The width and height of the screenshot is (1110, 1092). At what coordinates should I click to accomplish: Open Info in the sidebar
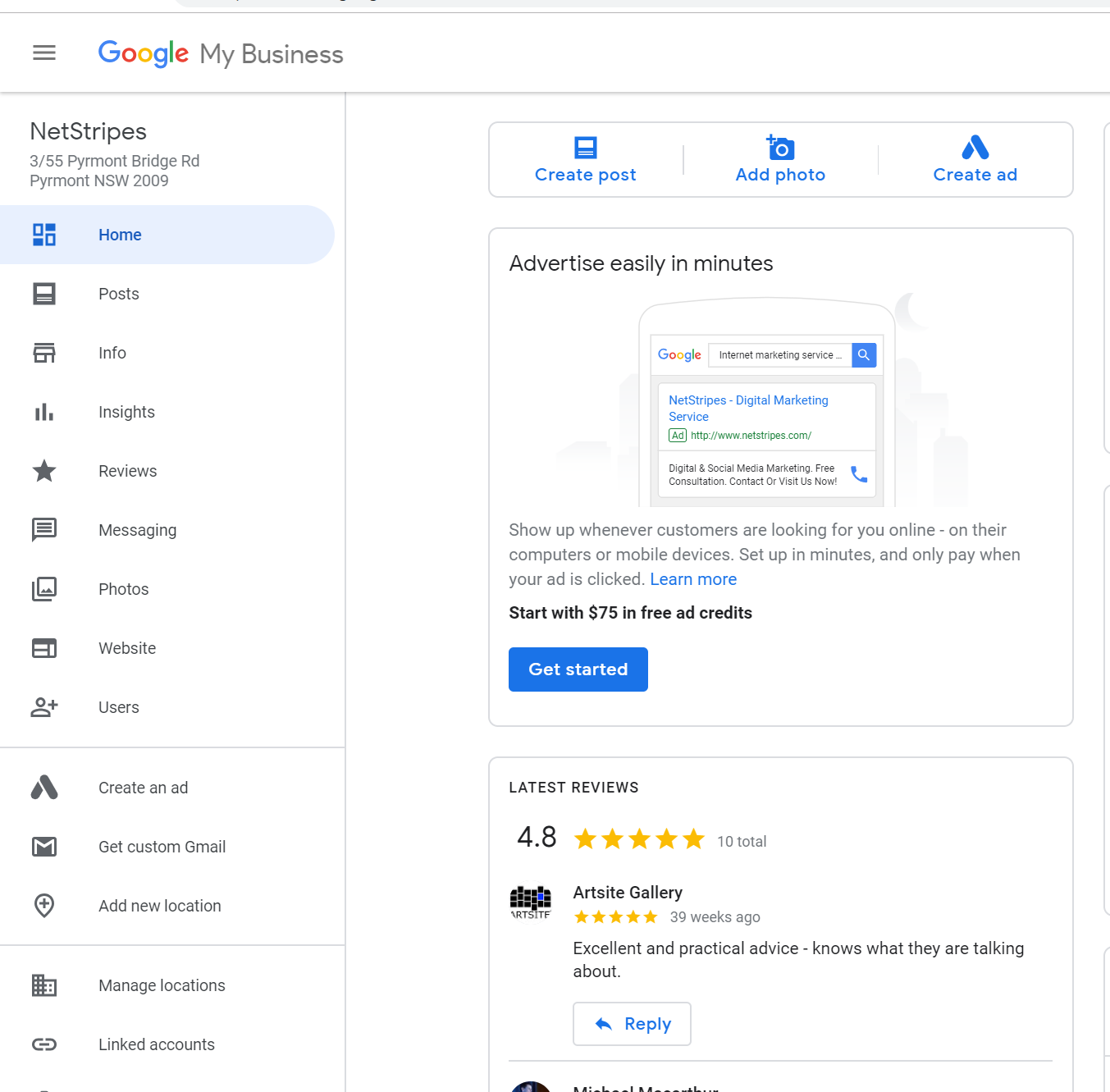point(167,353)
